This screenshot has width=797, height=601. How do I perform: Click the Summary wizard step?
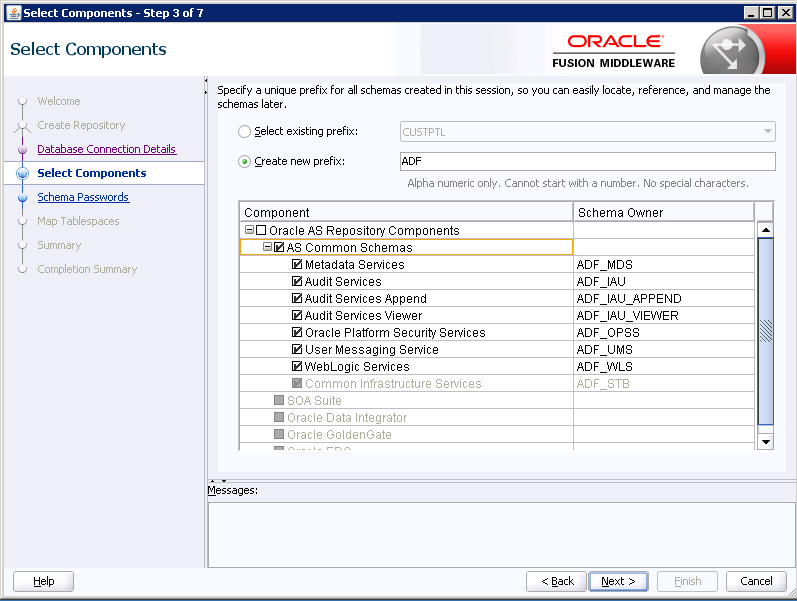(x=59, y=245)
